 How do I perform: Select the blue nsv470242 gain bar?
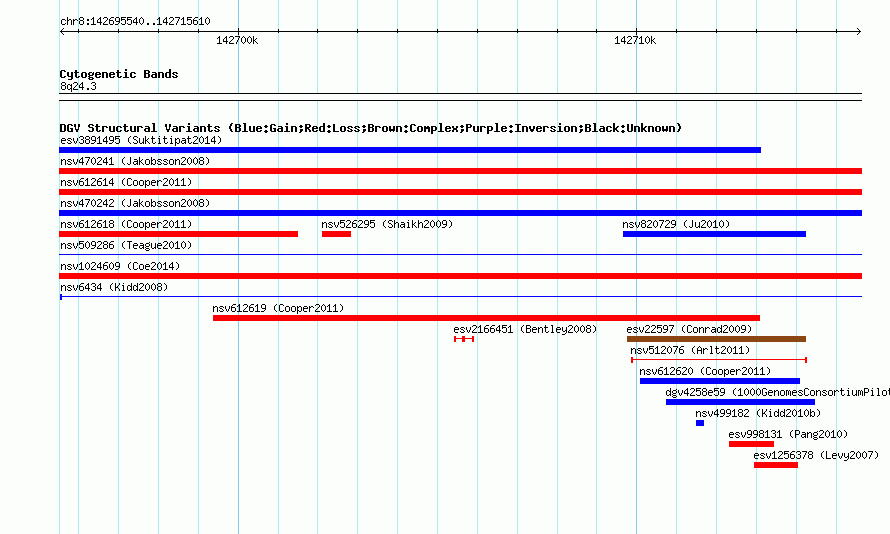pos(460,213)
